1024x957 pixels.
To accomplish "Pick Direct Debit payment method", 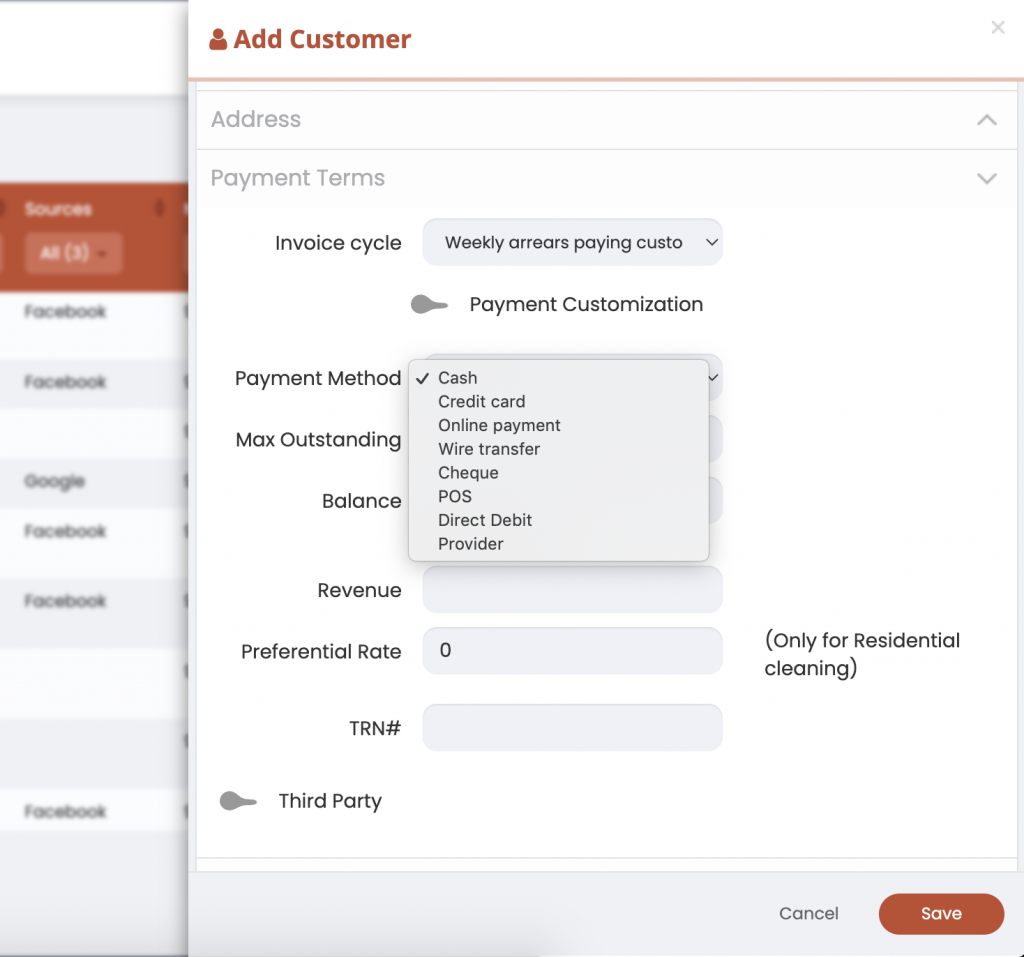I will pyautogui.click(x=485, y=520).
